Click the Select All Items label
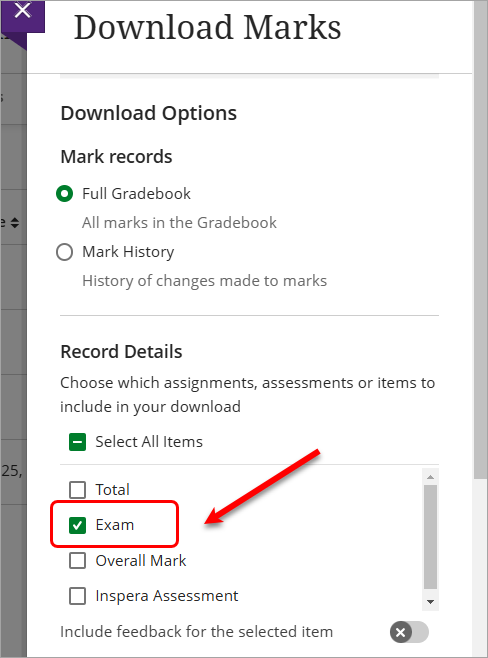This screenshot has width=488, height=658. tap(149, 442)
